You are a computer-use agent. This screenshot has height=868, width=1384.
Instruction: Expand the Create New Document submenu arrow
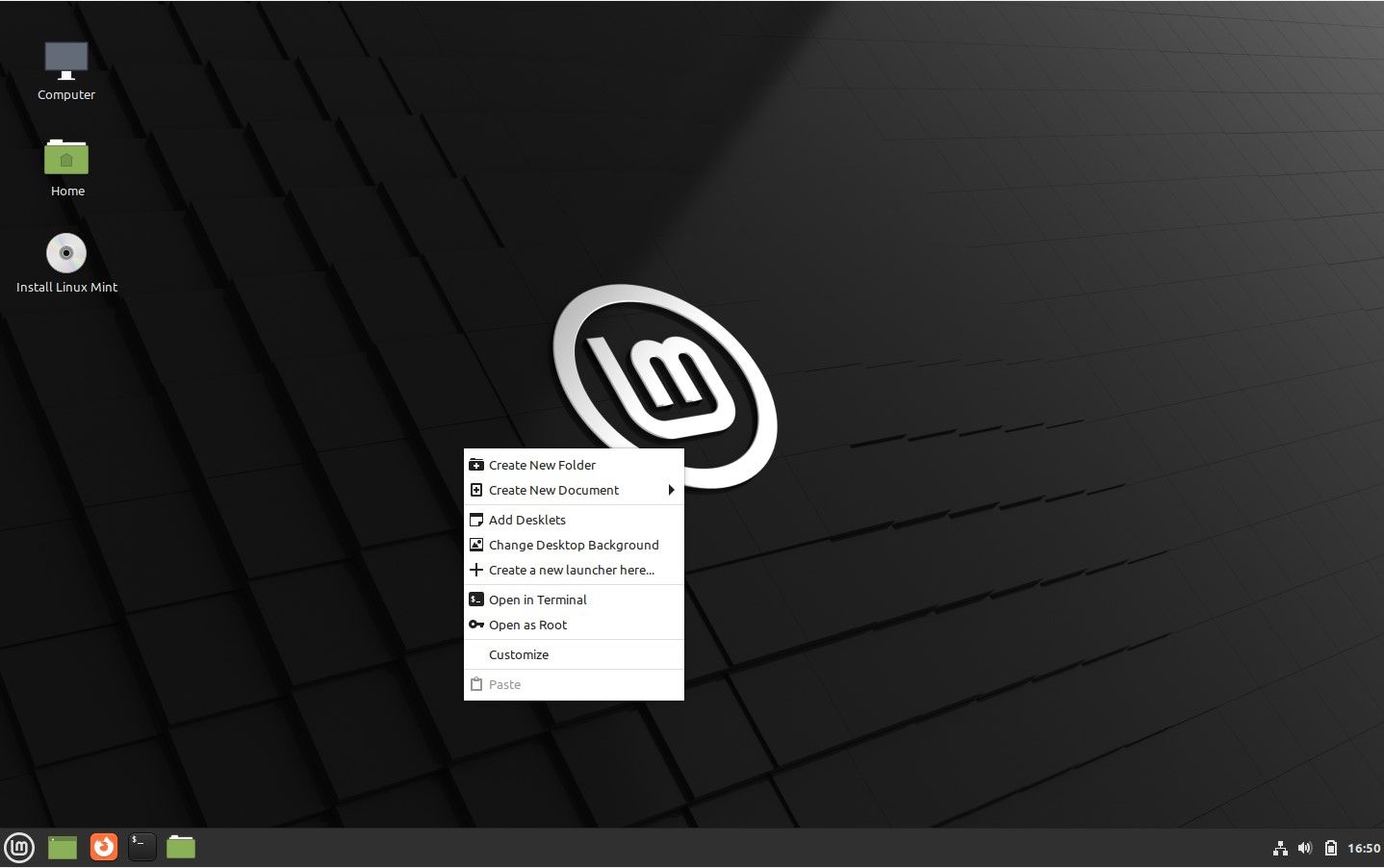click(671, 490)
